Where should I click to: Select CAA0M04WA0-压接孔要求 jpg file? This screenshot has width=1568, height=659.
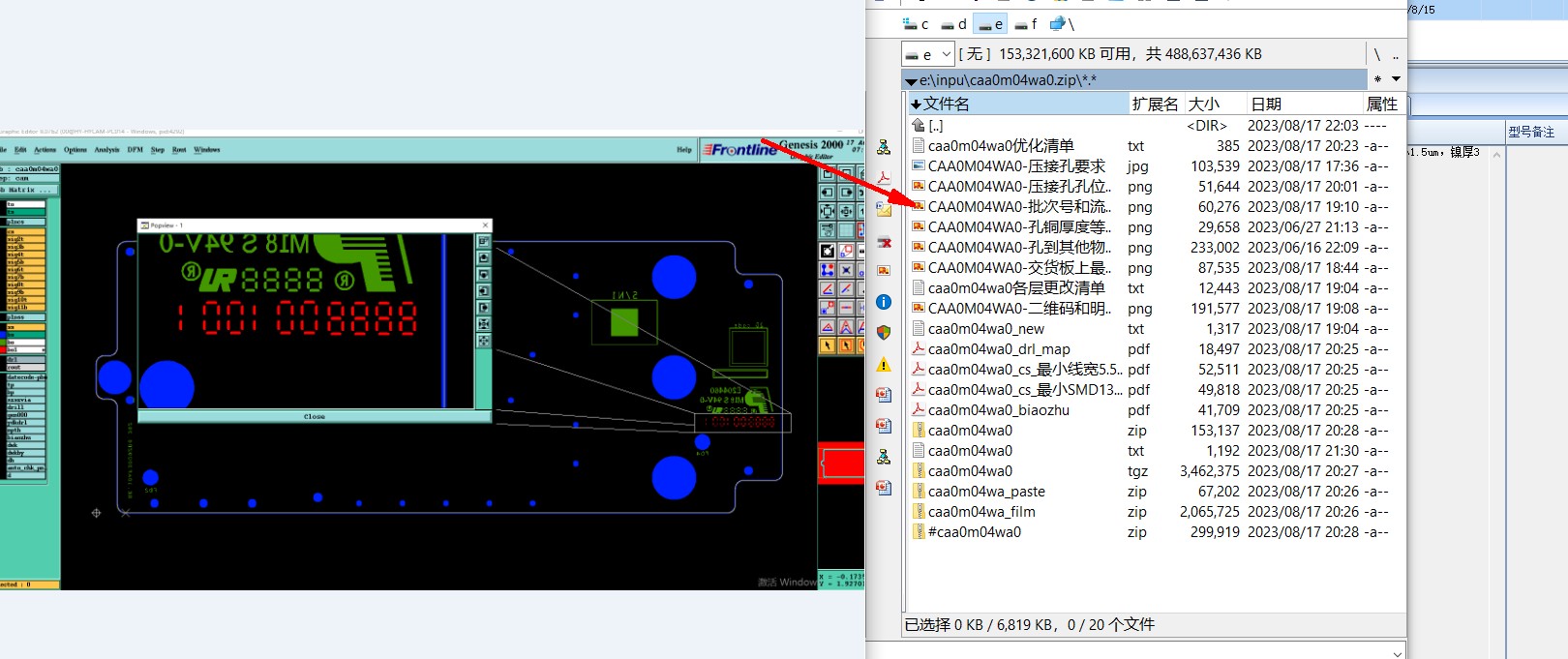point(1156,166)
